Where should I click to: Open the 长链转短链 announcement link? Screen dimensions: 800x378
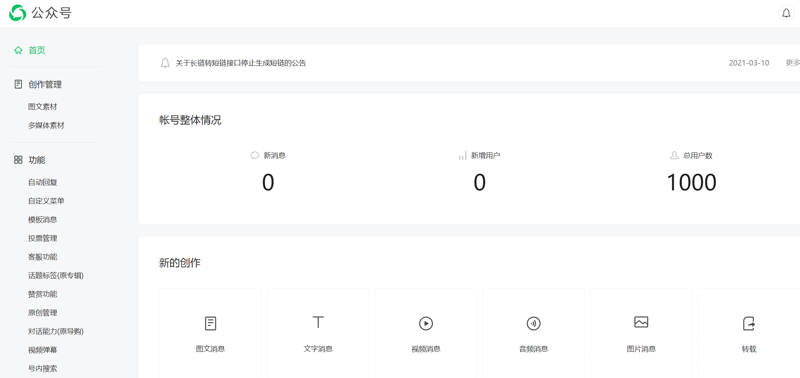pos(241,63)
